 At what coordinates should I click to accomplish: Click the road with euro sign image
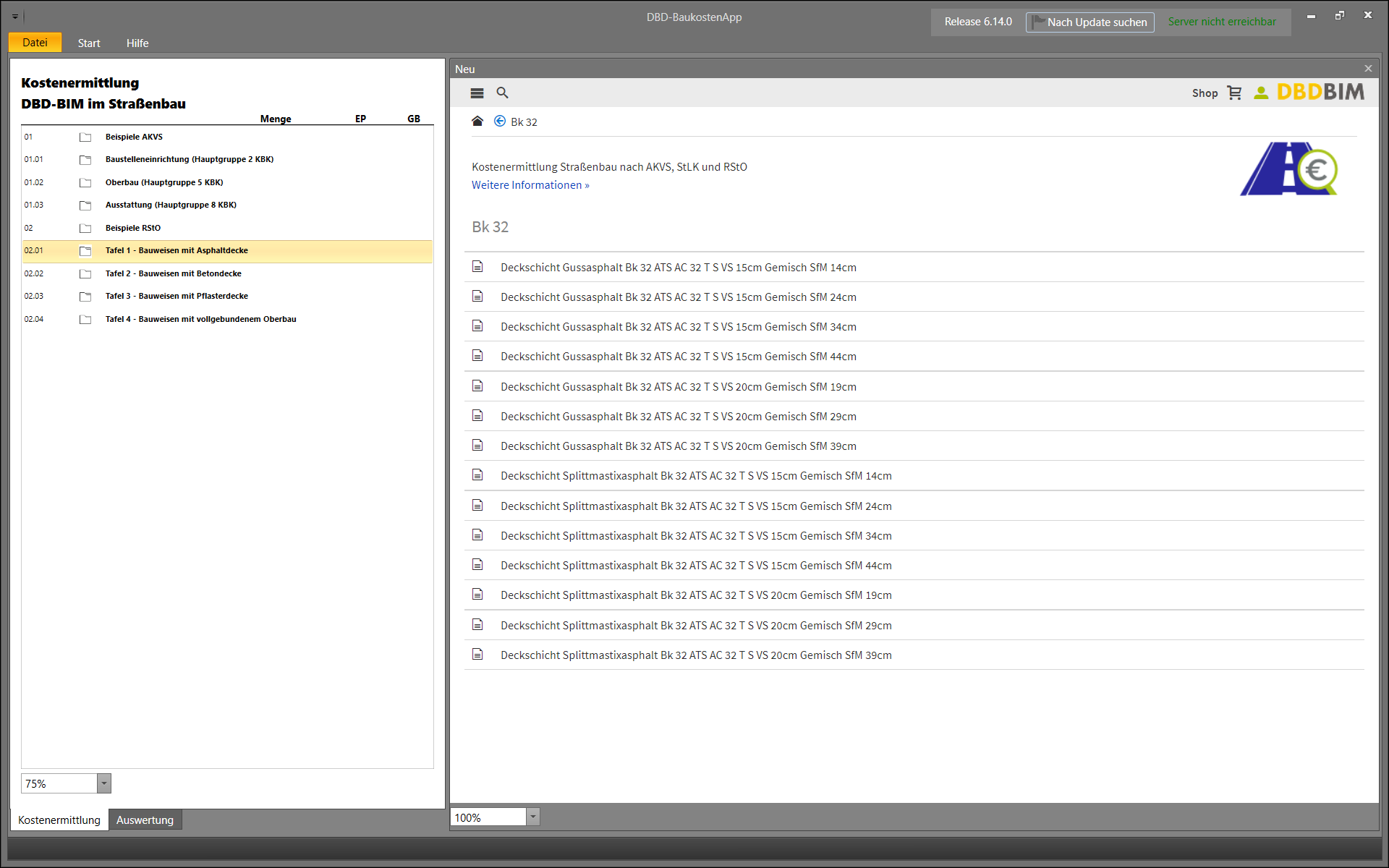coord(1288,169)
